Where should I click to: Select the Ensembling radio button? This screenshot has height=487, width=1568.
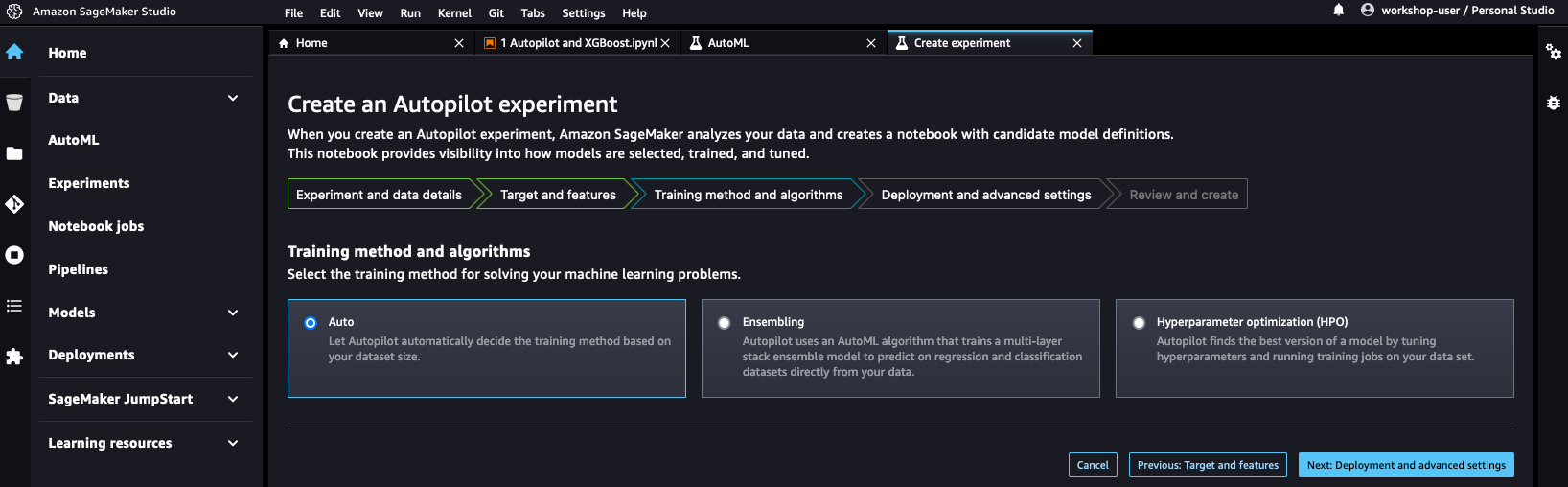[x=725, y=323]
